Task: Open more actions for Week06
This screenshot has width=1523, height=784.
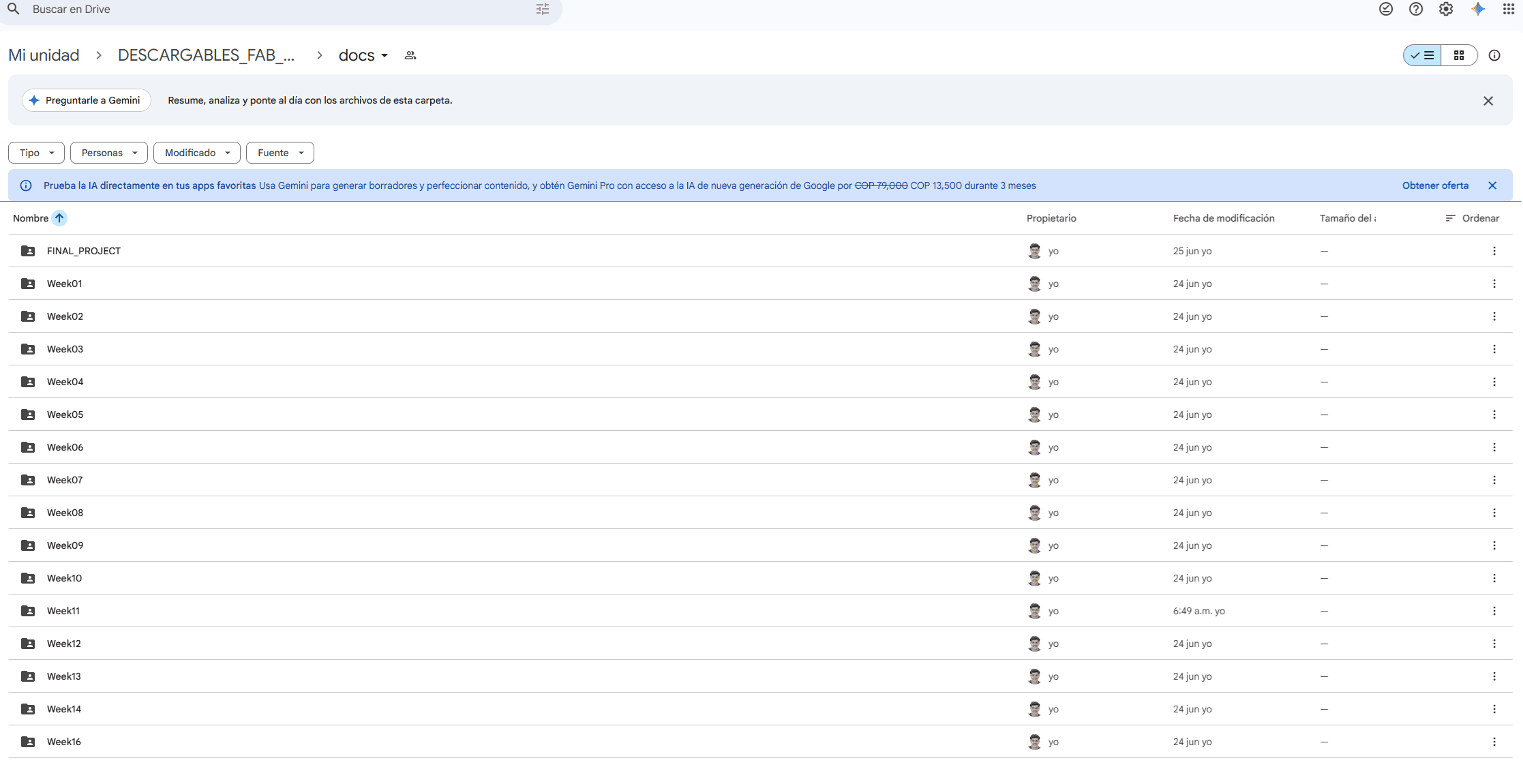Action: (1494, 447)
